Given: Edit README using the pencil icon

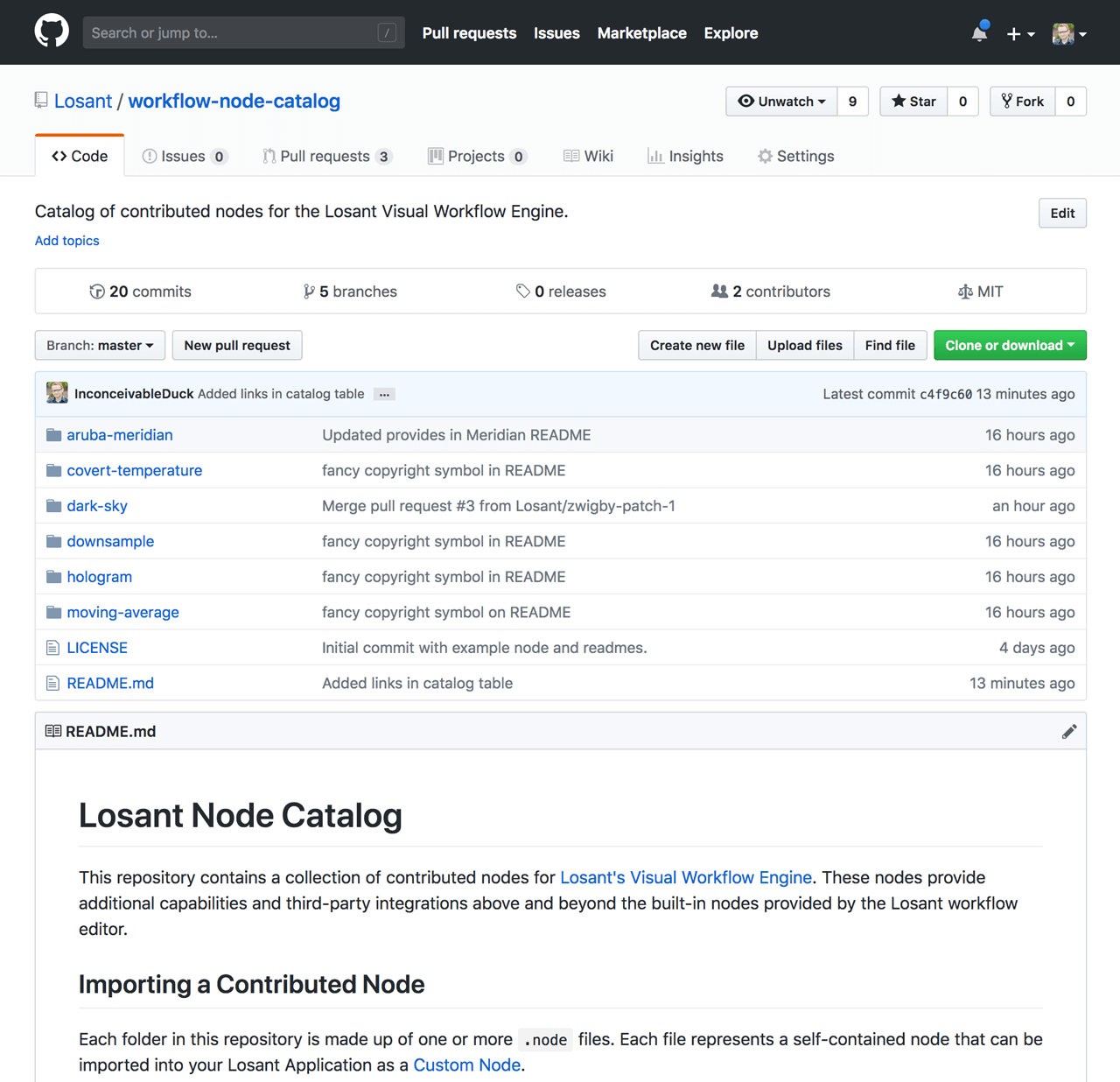Looking at the screenshot, I should click(x=1069, y=731).
